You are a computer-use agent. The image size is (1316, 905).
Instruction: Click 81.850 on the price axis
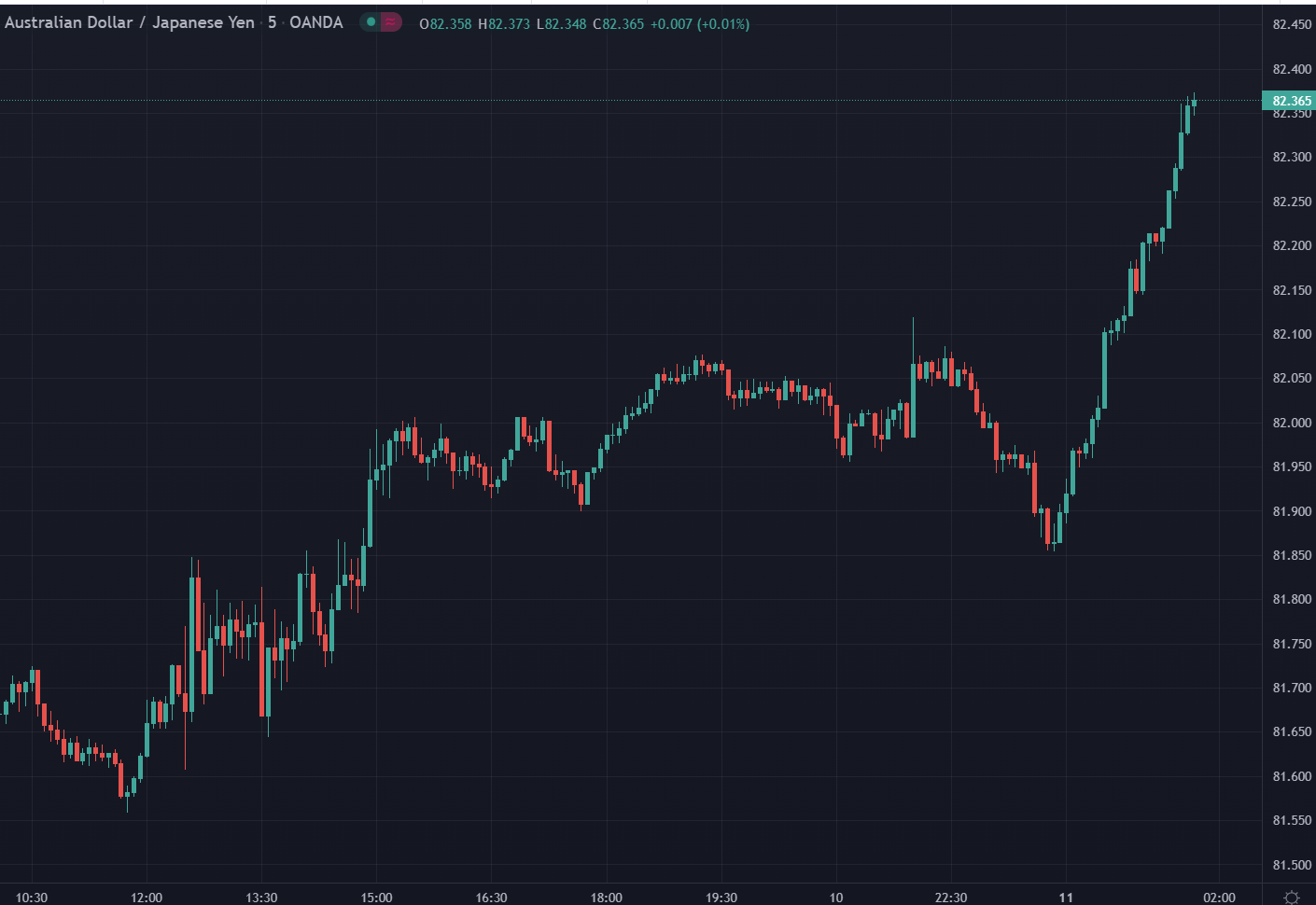(x=1292, y=555)
